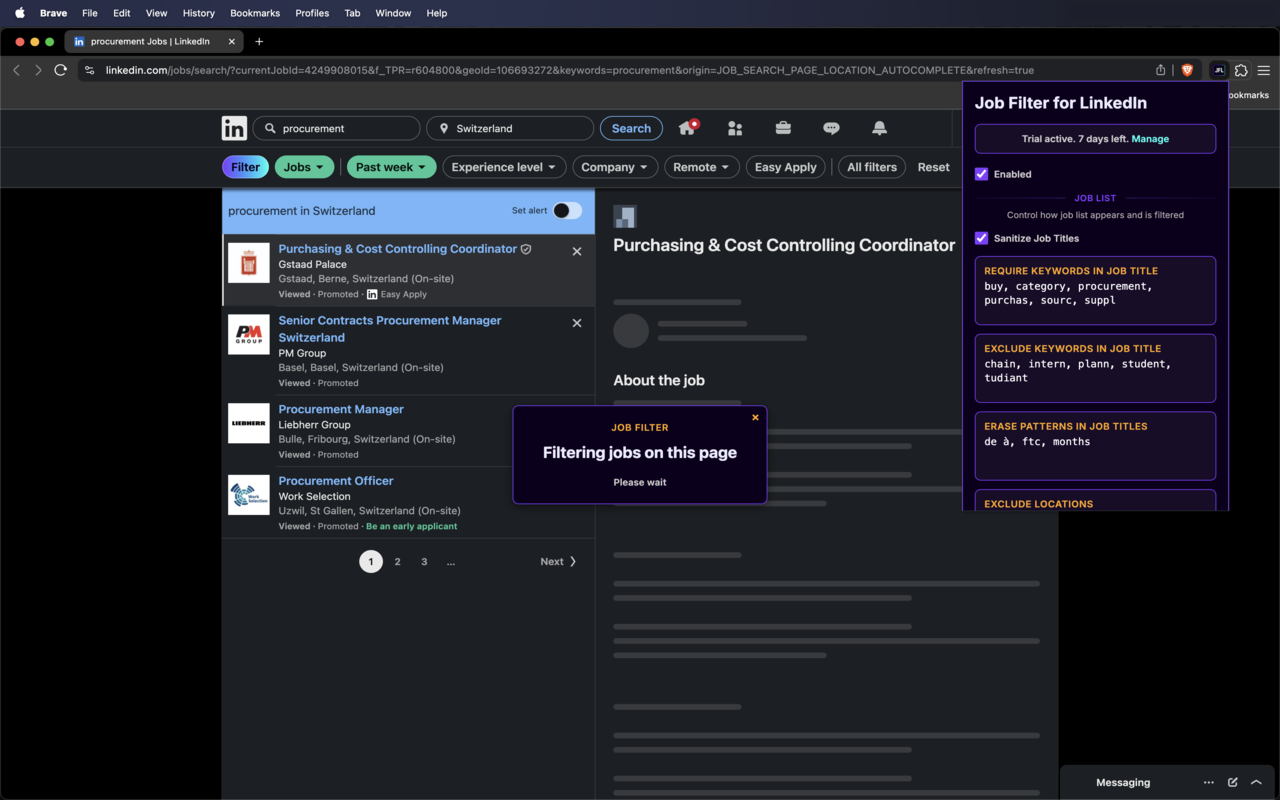Go to results page 3
The width and height of the screenshot is (1280, 800).
click(x=424, y=562)
